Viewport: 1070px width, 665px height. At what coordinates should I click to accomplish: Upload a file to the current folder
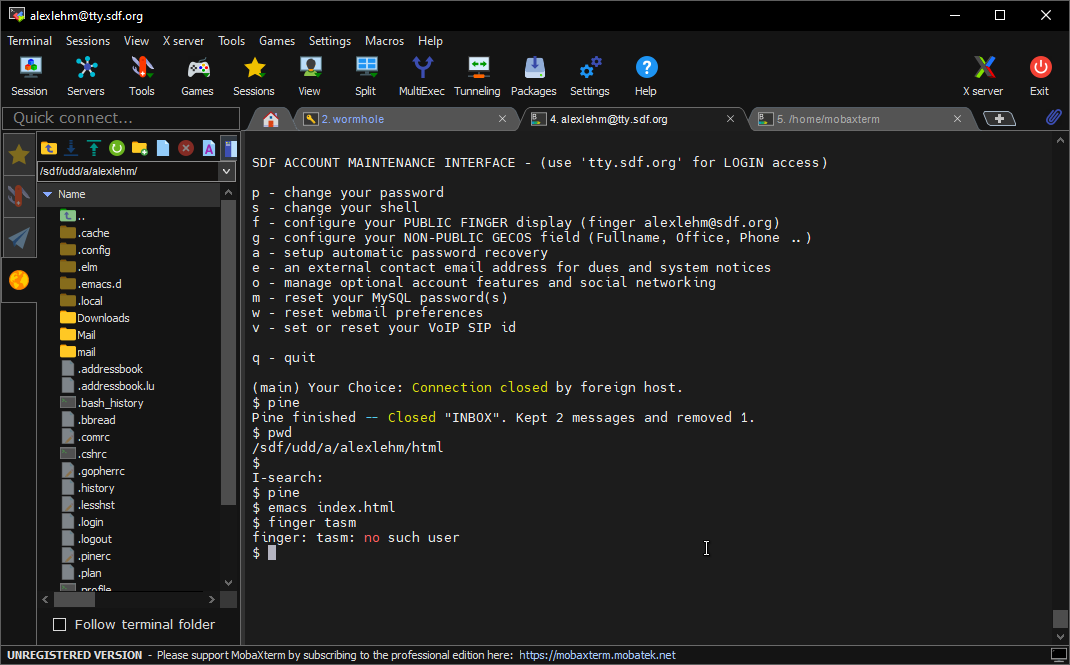pos(94,148)
